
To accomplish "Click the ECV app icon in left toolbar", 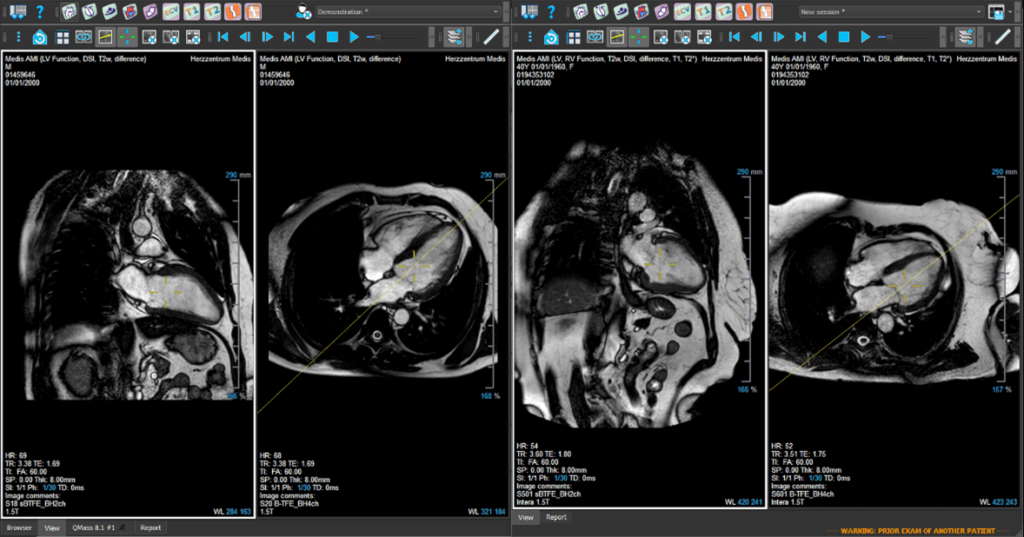I will pos(171,12).
